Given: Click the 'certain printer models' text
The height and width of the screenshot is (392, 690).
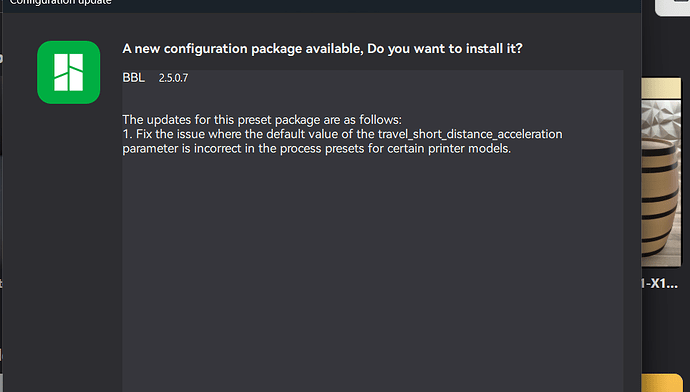Looking at the screenshot, I should (449, 149).
